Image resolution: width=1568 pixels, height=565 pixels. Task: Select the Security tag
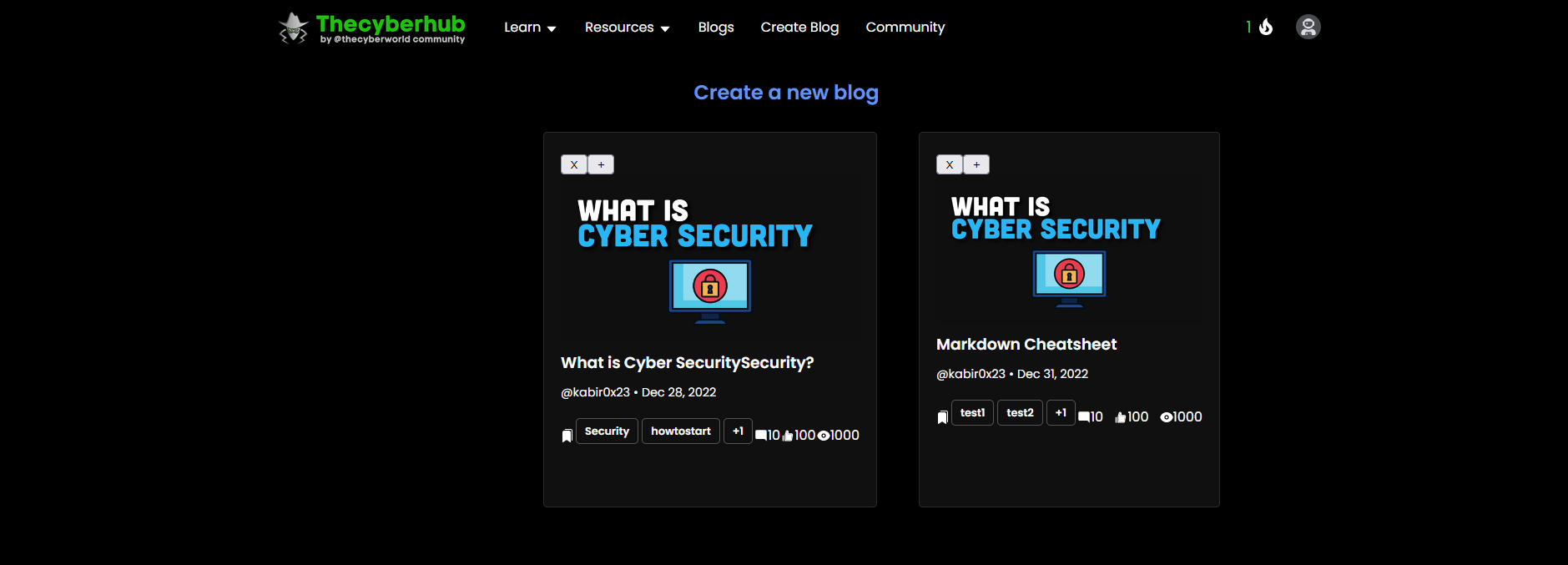pos(607,431)
